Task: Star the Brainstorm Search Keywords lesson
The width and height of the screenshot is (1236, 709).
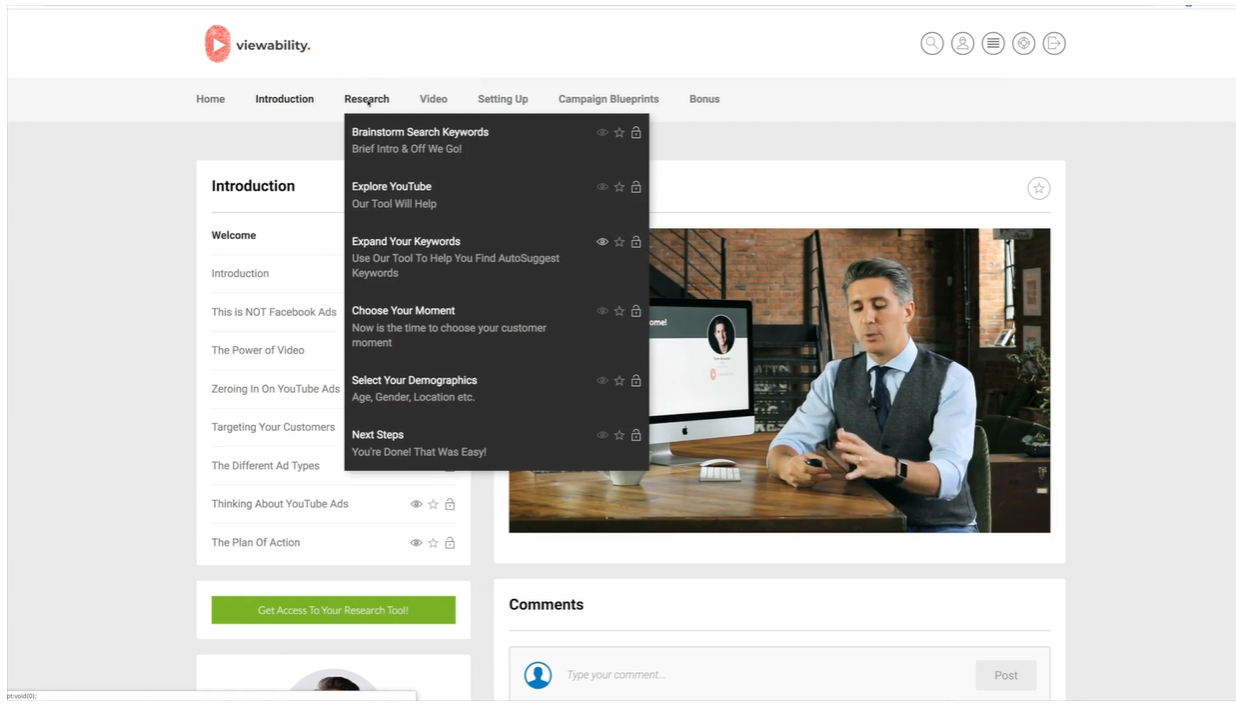Action: pyautogui.click(x=619, y=132)
